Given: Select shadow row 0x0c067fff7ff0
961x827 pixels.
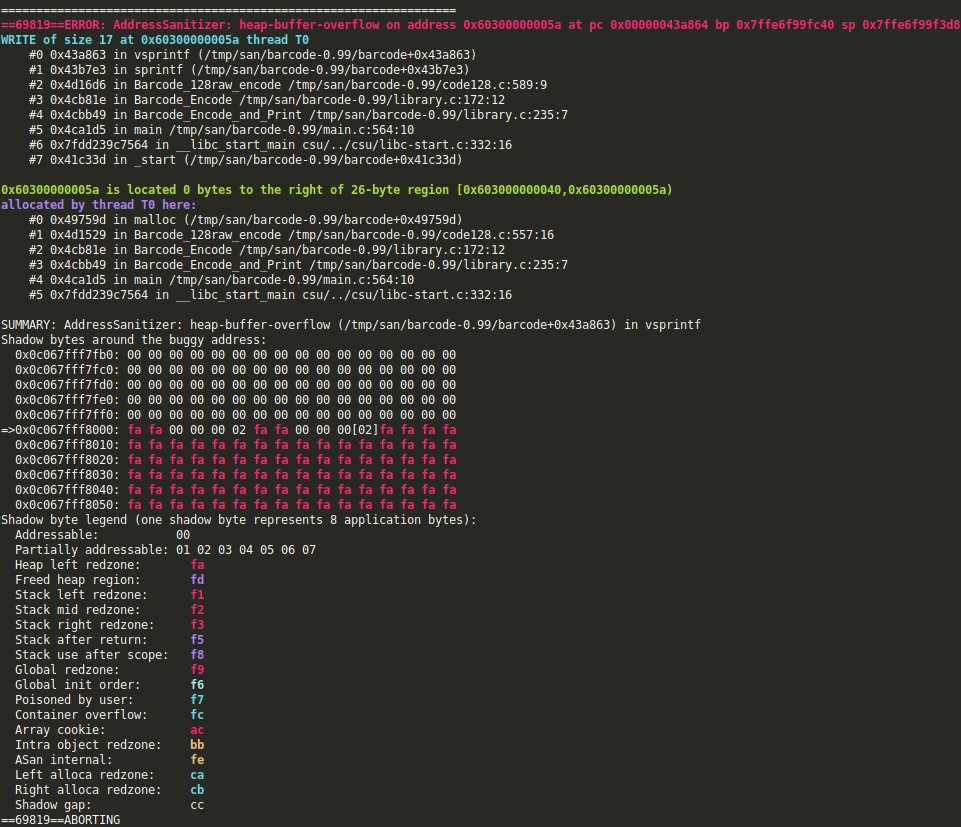Looking at the screenshot, I should point(235,415).
